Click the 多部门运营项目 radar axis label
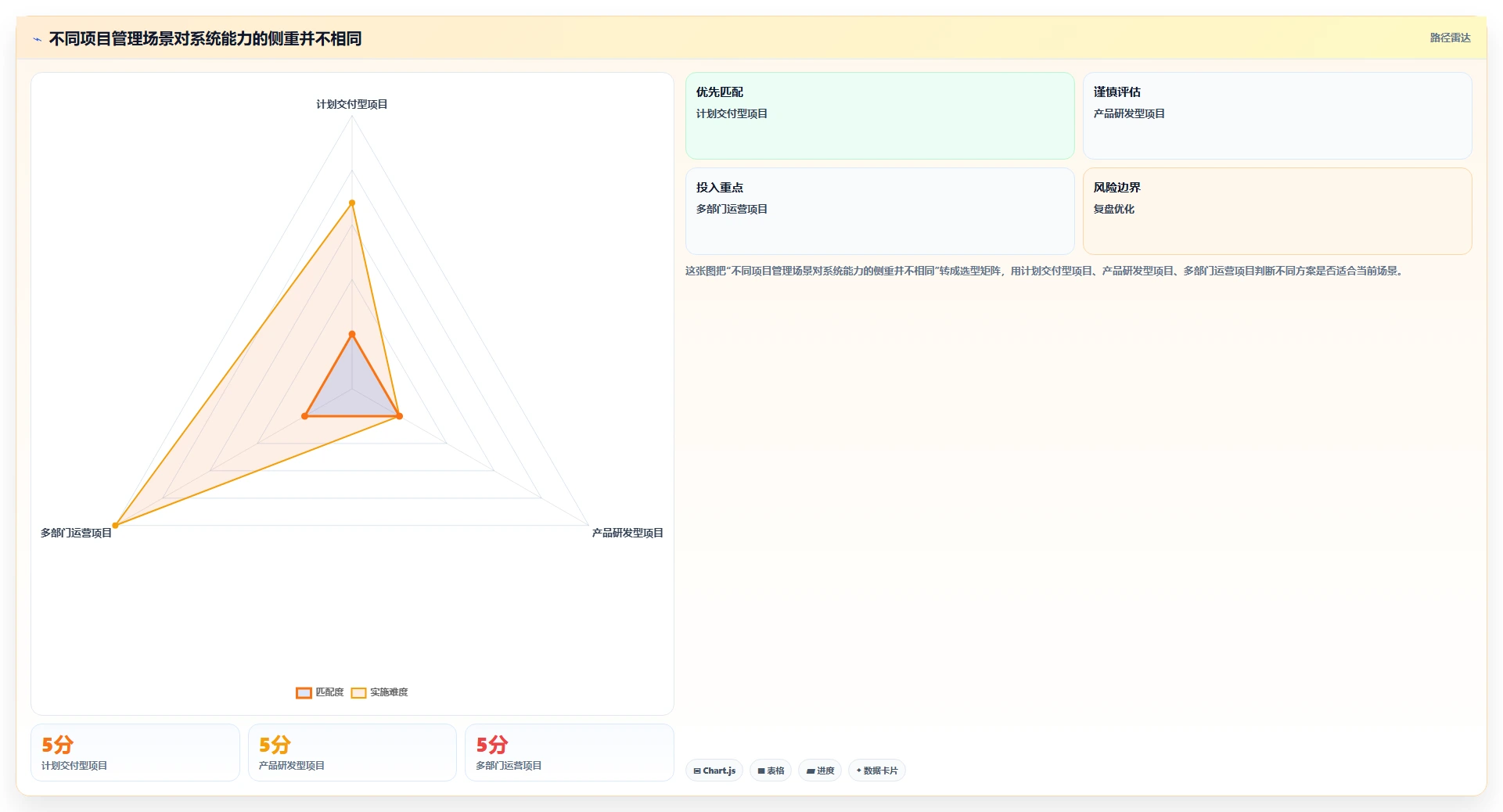This screenshot has height=812, width=1503. coord(76,533)
